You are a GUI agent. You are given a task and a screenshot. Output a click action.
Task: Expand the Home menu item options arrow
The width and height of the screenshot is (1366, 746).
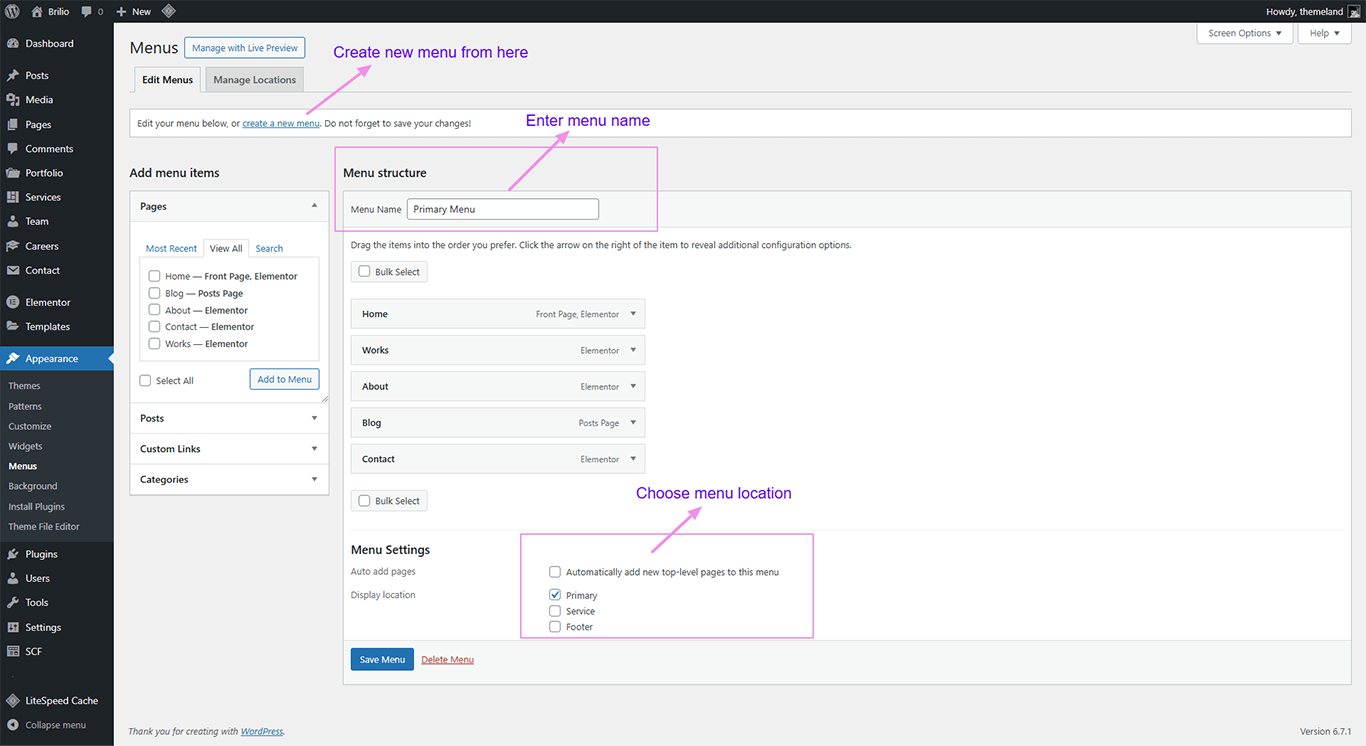click(633, 314)
